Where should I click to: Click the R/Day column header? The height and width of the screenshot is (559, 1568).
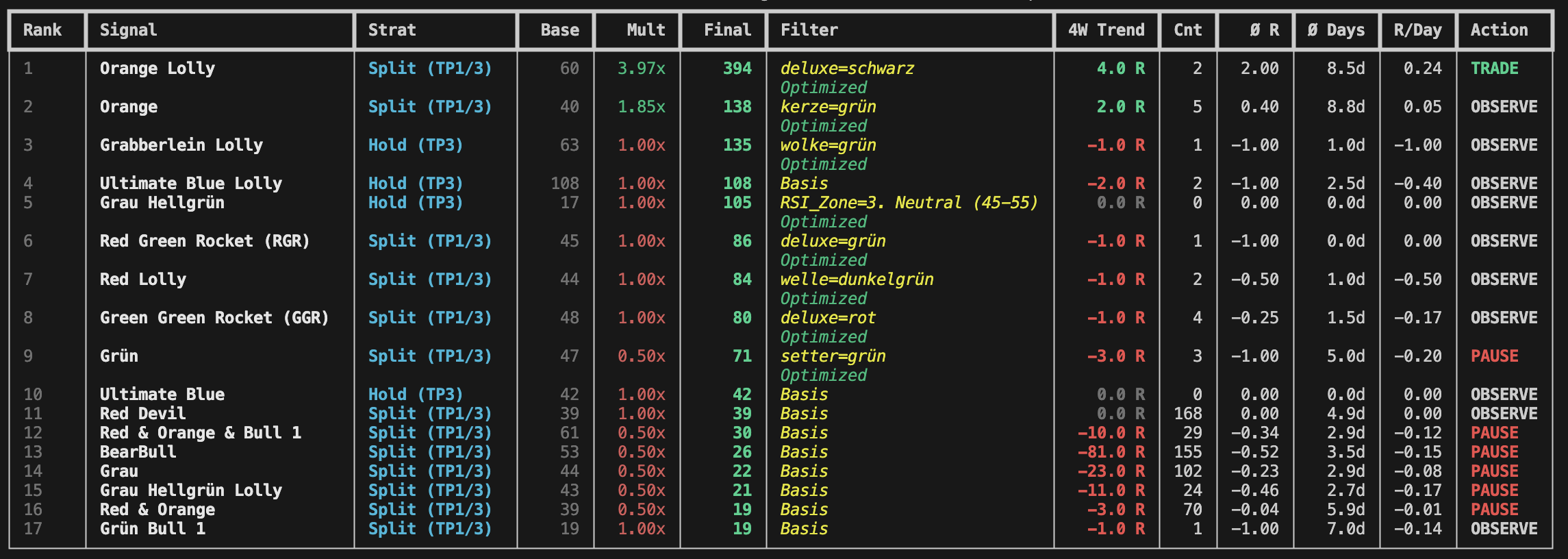click(x=1417, y=30)
